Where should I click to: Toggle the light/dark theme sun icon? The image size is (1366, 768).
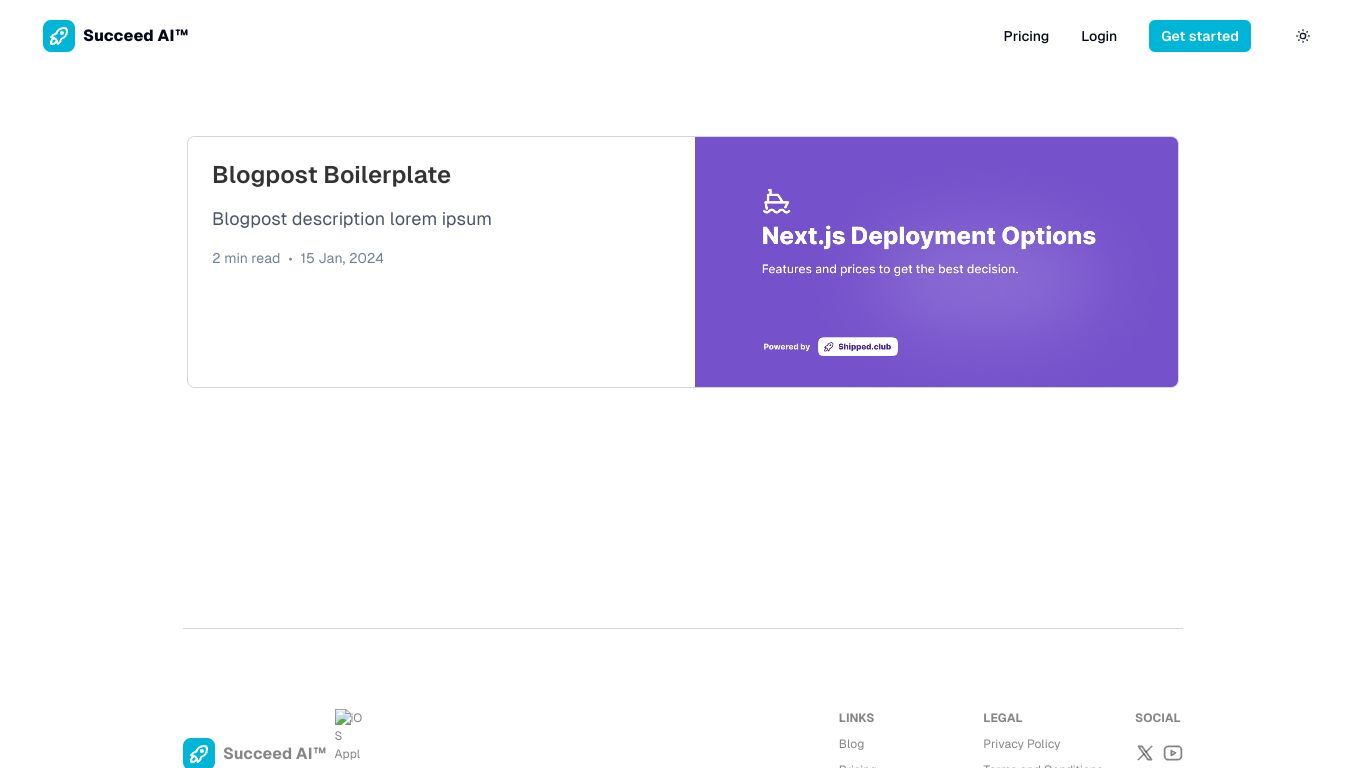coord(1303,36)
